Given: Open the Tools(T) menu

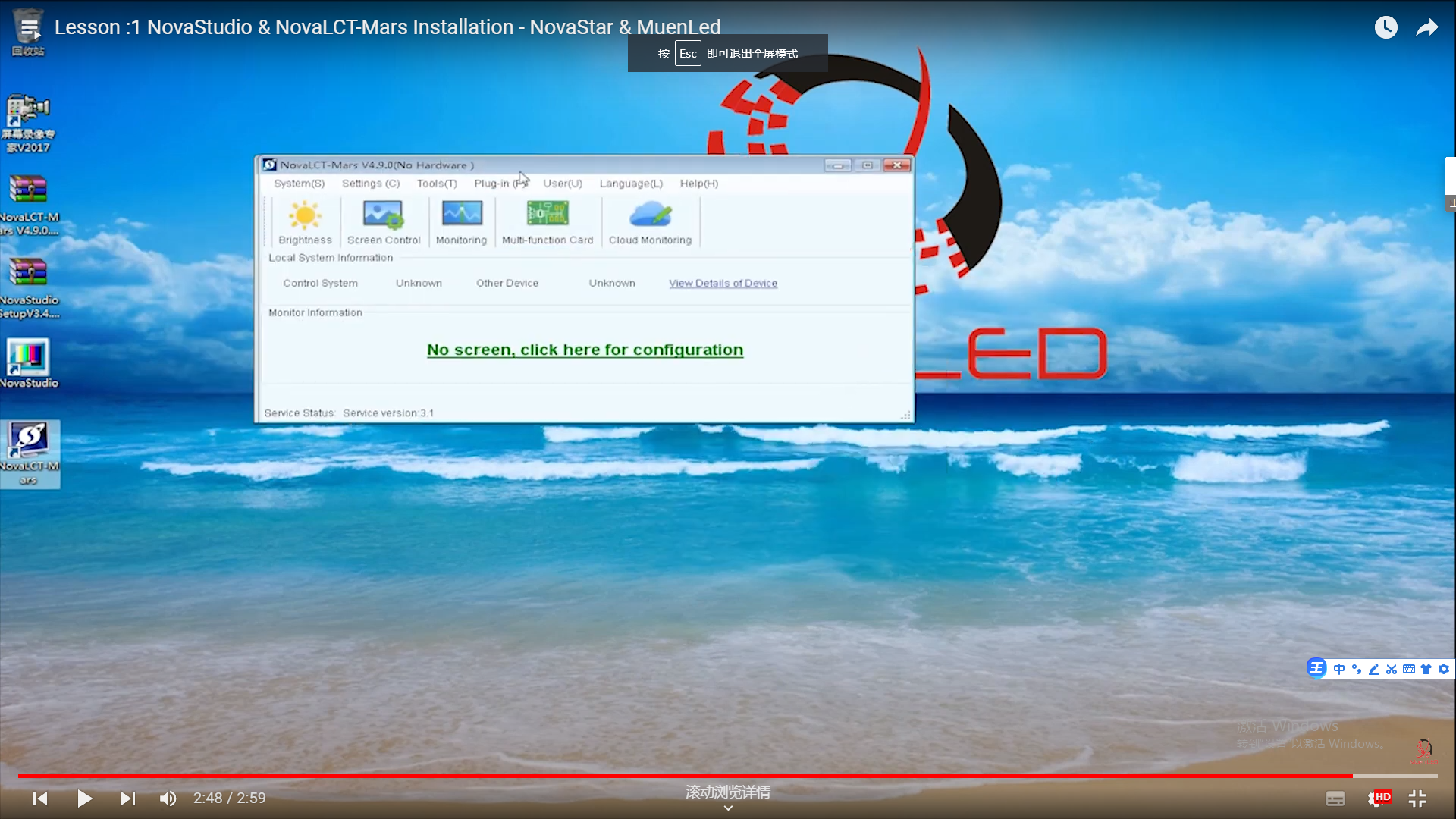Looking at the screenshot, I should 437,184.
